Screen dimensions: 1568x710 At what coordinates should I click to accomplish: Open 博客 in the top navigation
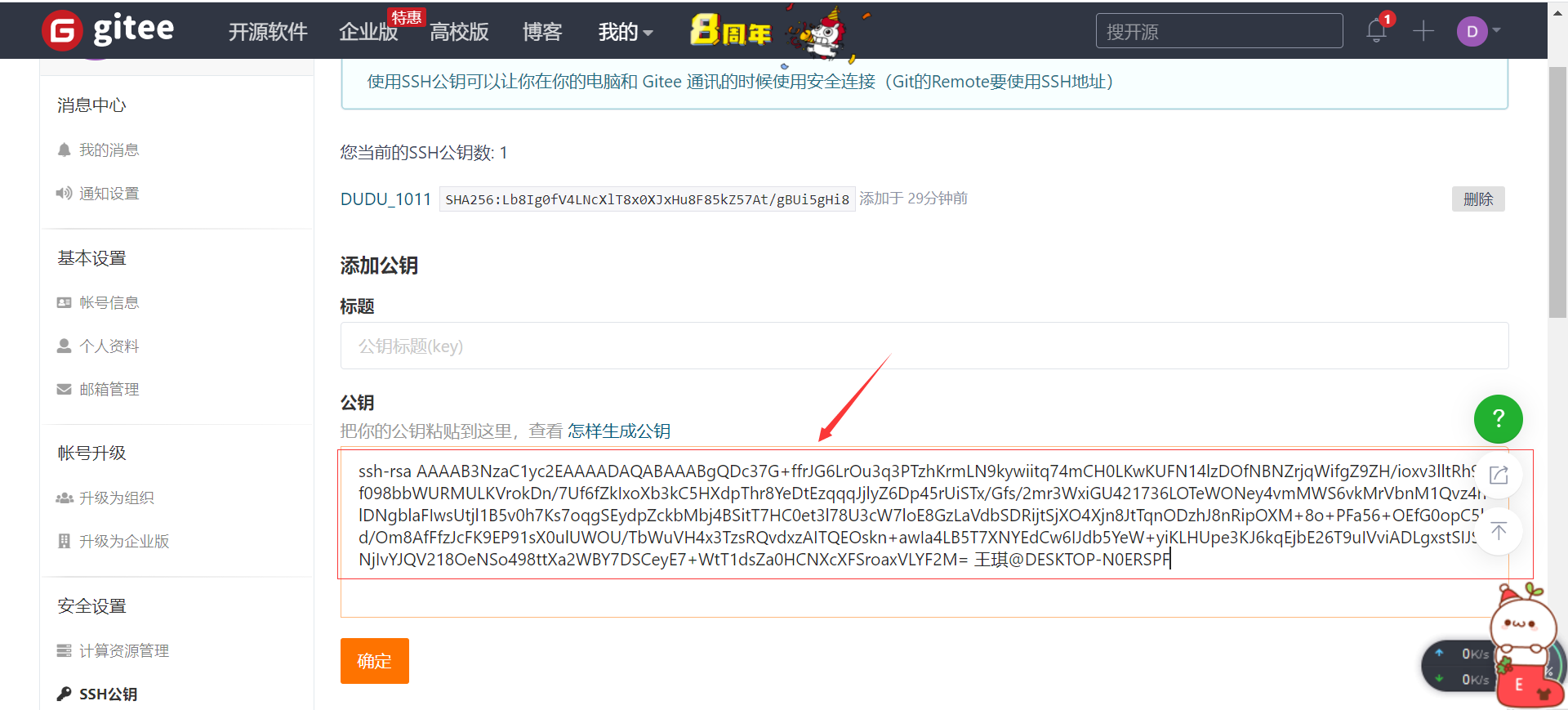542,32
